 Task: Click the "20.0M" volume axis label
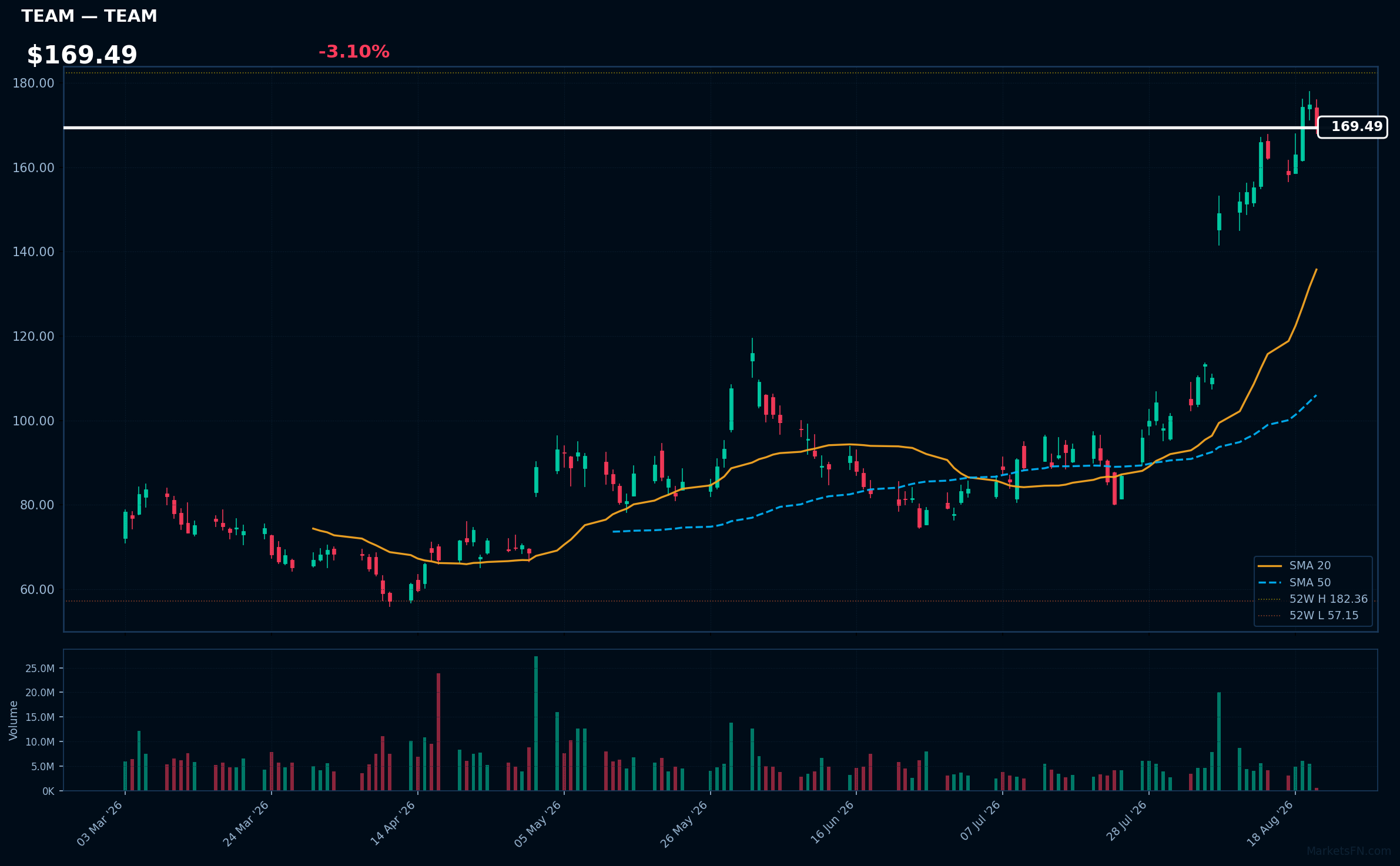(40, 693)
